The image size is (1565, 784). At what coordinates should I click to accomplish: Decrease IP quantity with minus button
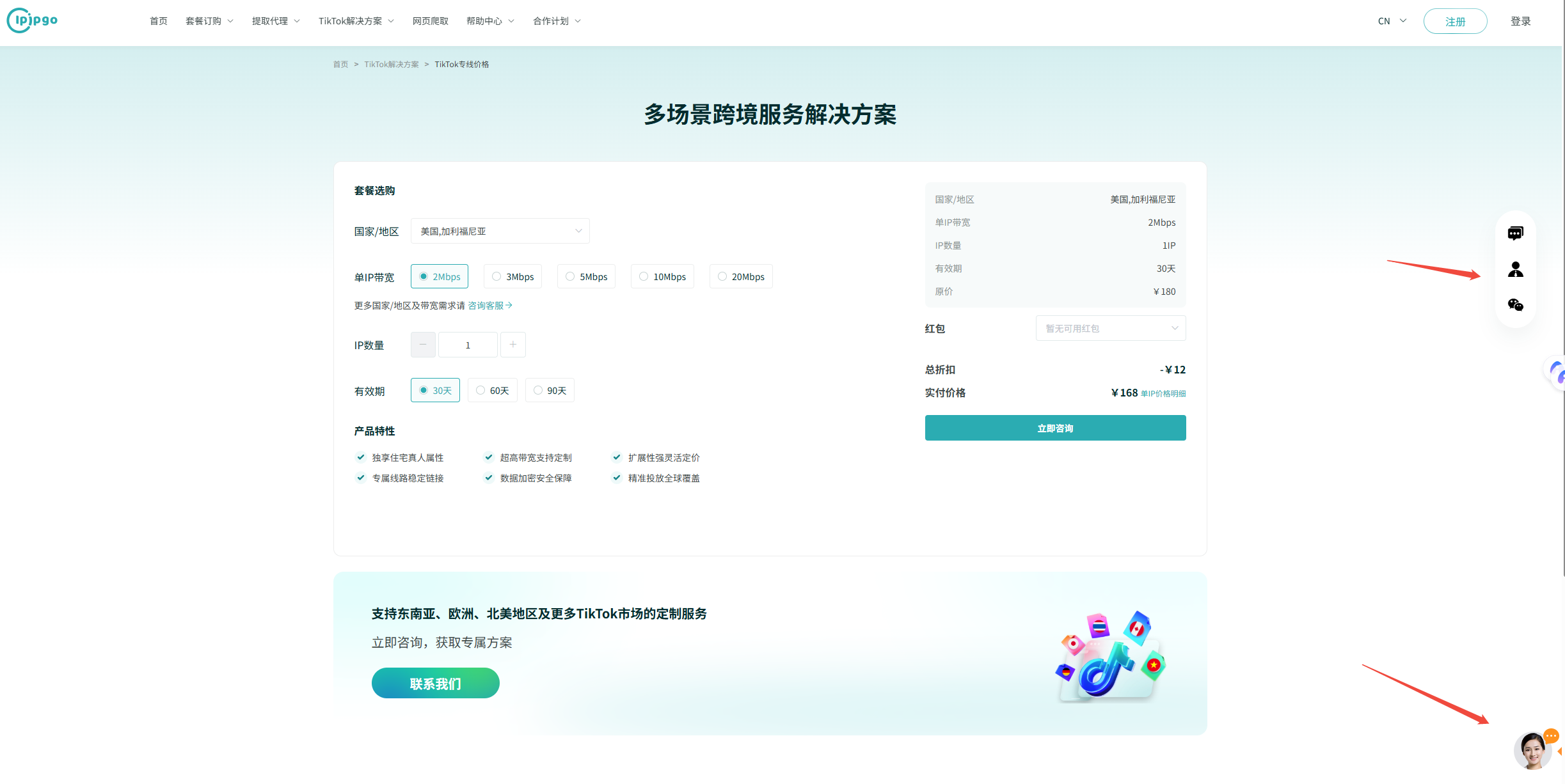pos(423,345)
